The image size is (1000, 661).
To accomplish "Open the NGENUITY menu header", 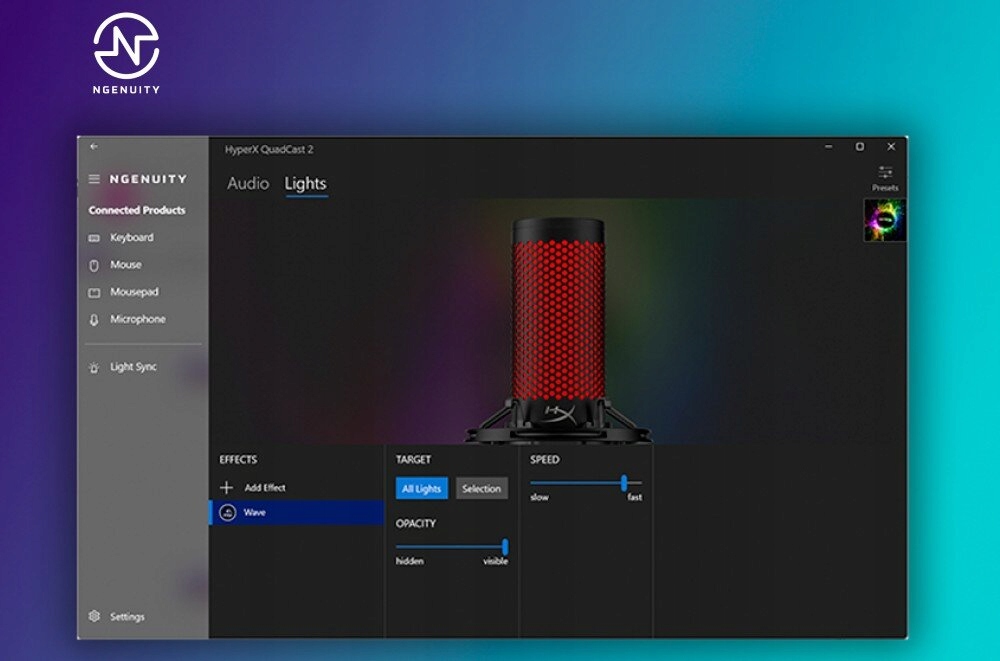I will 148,178.
